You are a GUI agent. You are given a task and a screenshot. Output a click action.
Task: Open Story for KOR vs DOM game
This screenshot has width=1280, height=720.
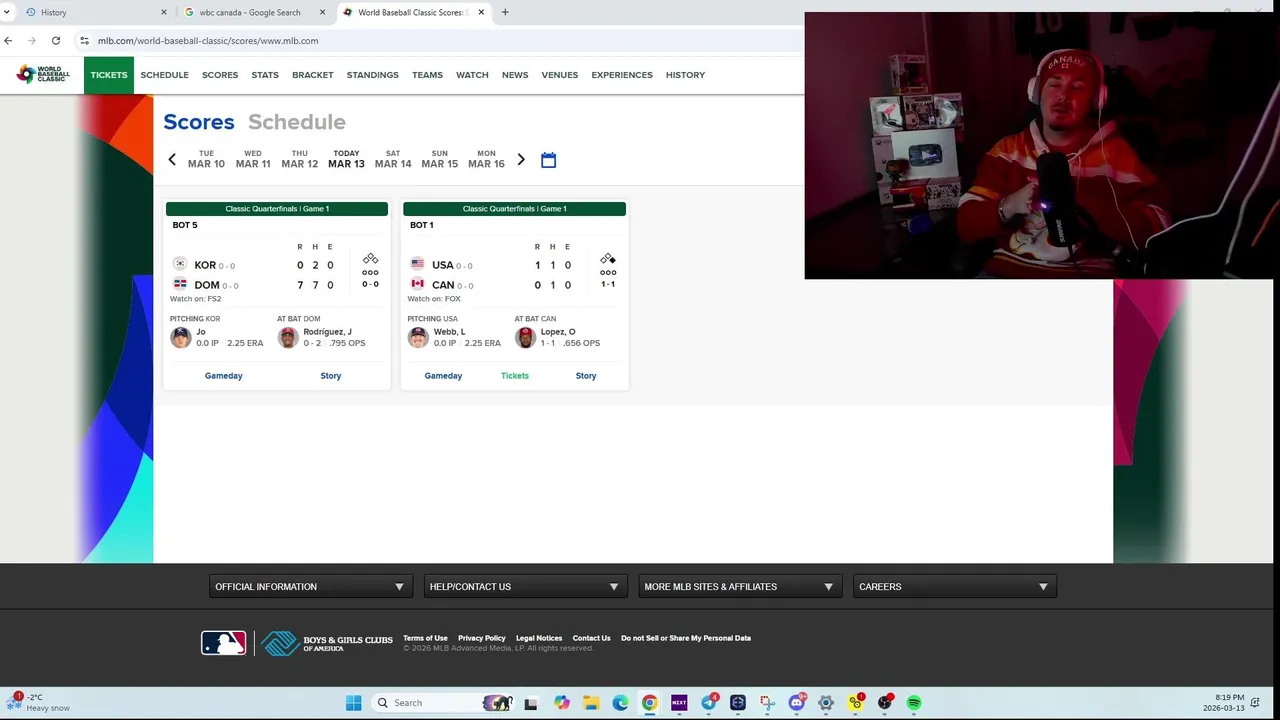click(x=330, y=376)
